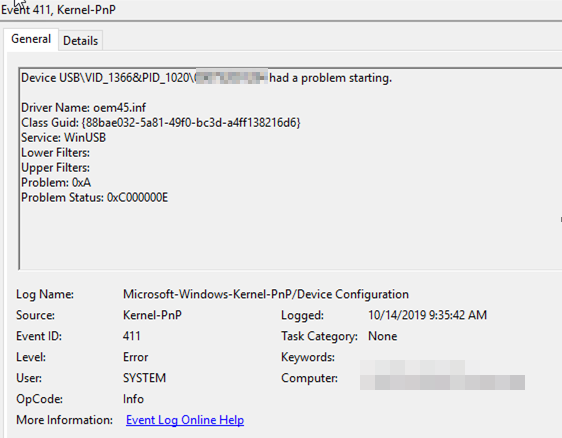The width and height of the screenshot is (562, 438).
Task: Click the Keywords label
Action: [x=308, y=357]
